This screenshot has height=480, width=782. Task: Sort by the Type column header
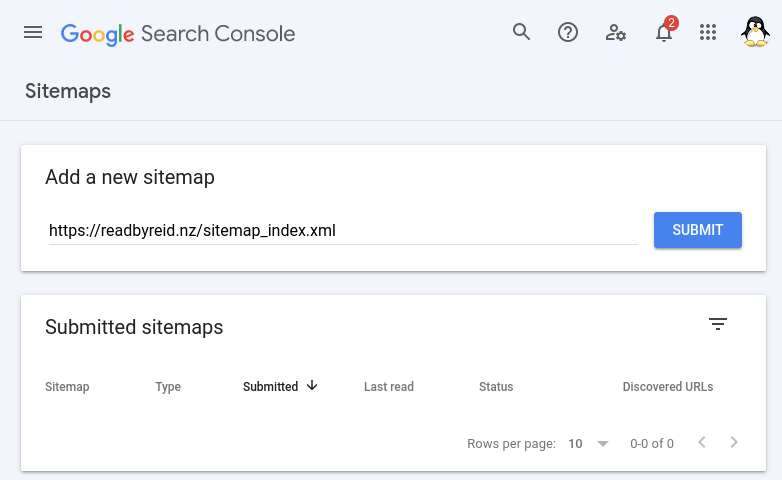point(168,387)
